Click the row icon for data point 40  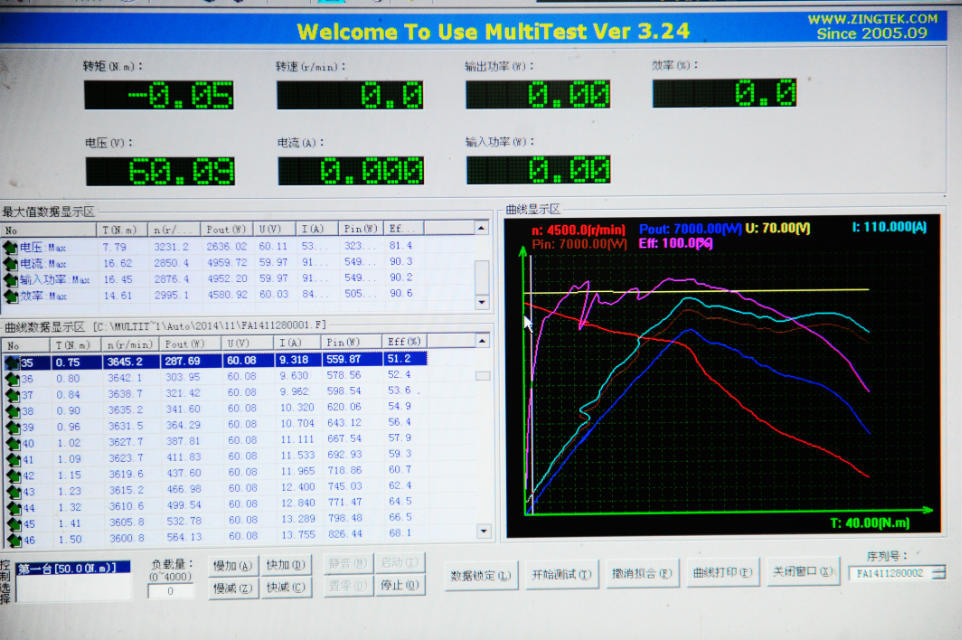click(x=12, y=443)
